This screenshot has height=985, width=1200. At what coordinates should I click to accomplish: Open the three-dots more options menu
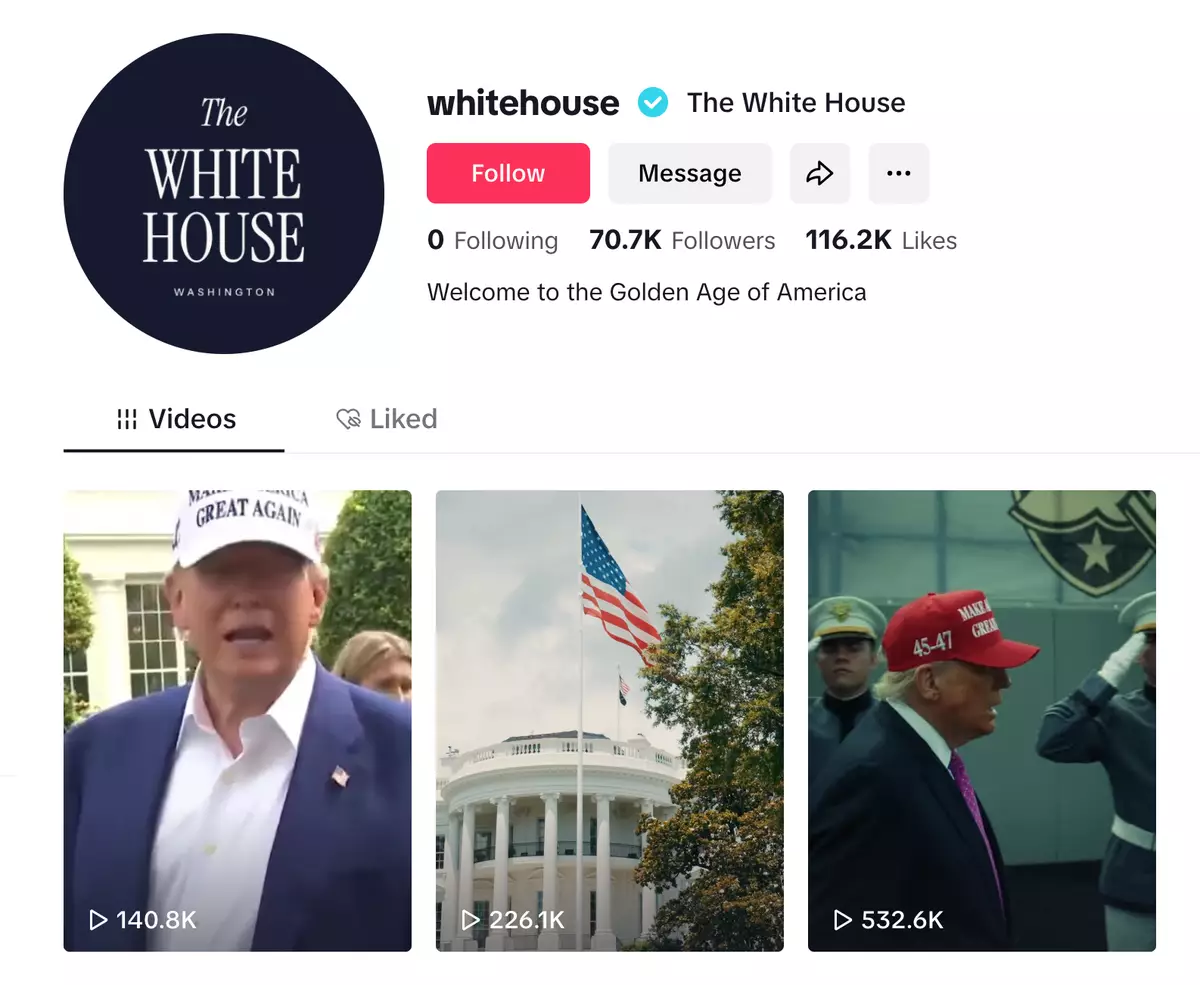coord(899,174)
